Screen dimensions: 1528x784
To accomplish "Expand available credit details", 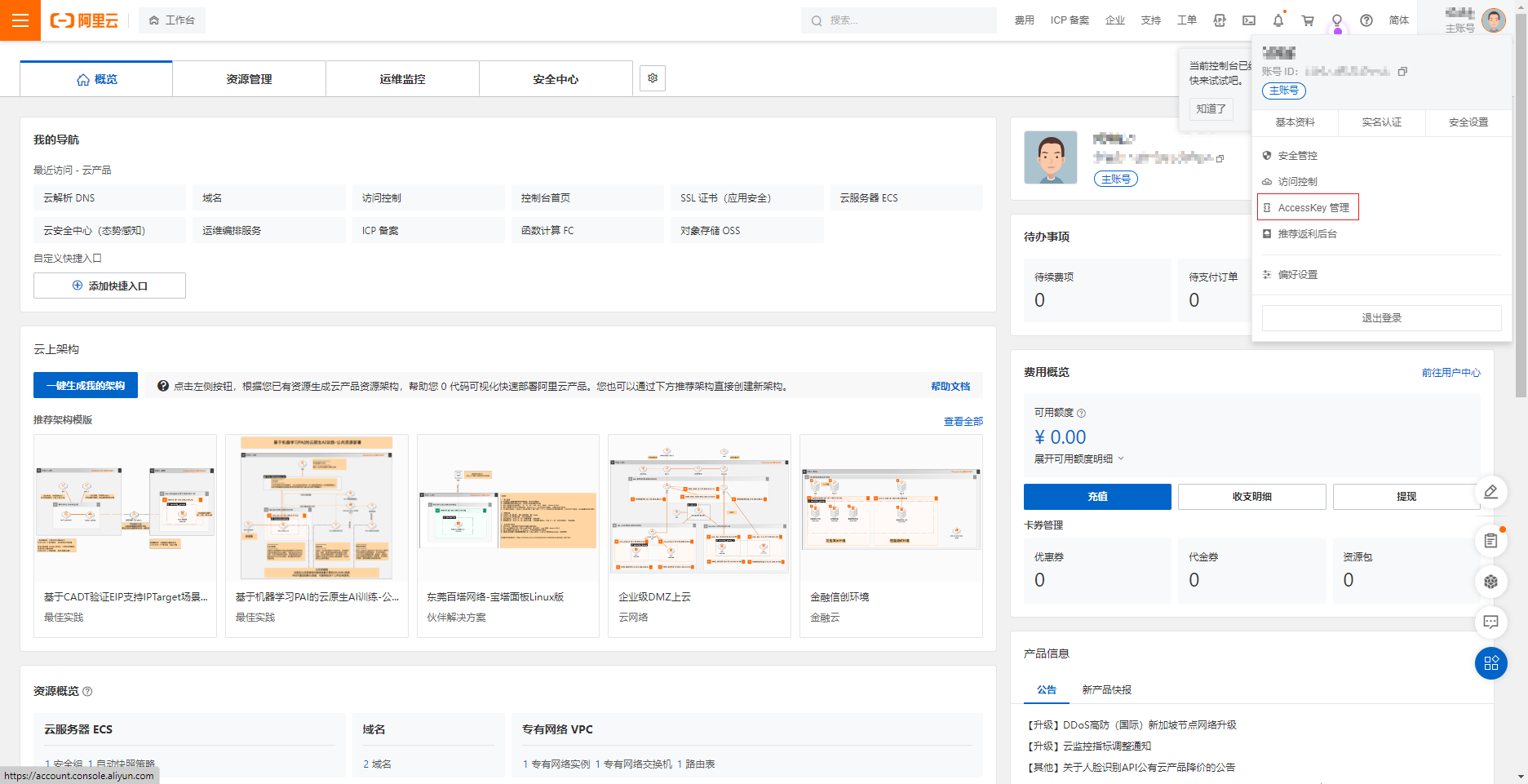I will click(x=1079, y=459).
